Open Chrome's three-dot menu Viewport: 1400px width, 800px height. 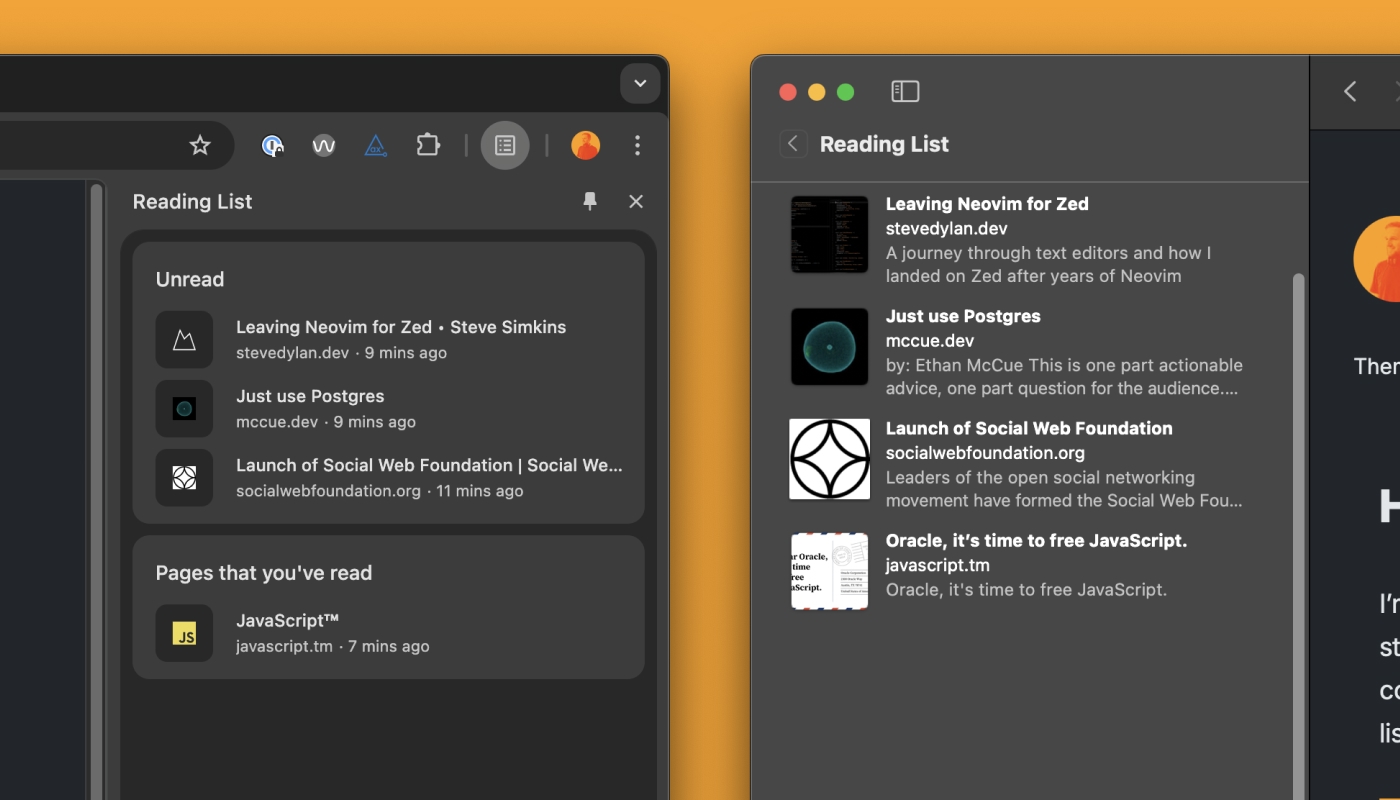pyautogui.click(x=637, y=145)
